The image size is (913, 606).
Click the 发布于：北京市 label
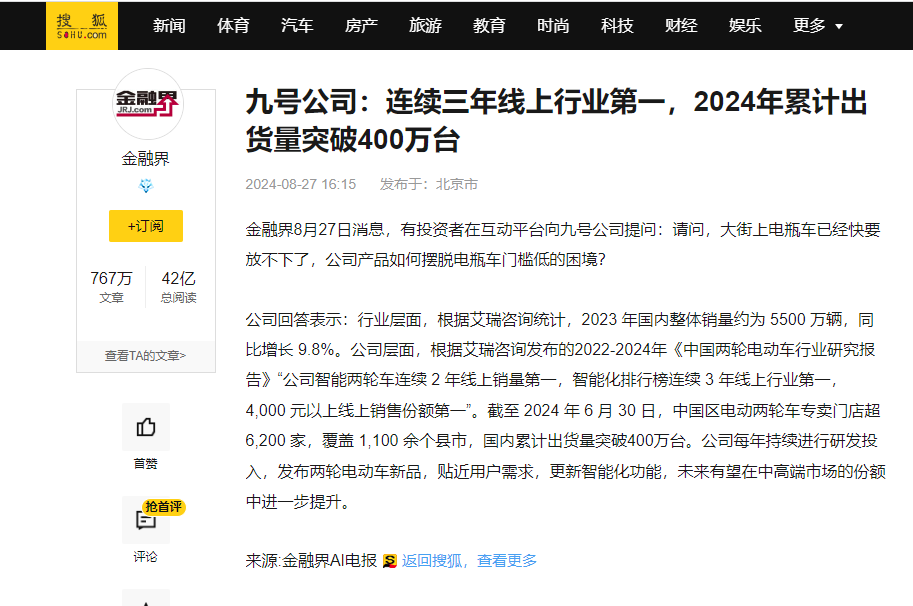429,184
